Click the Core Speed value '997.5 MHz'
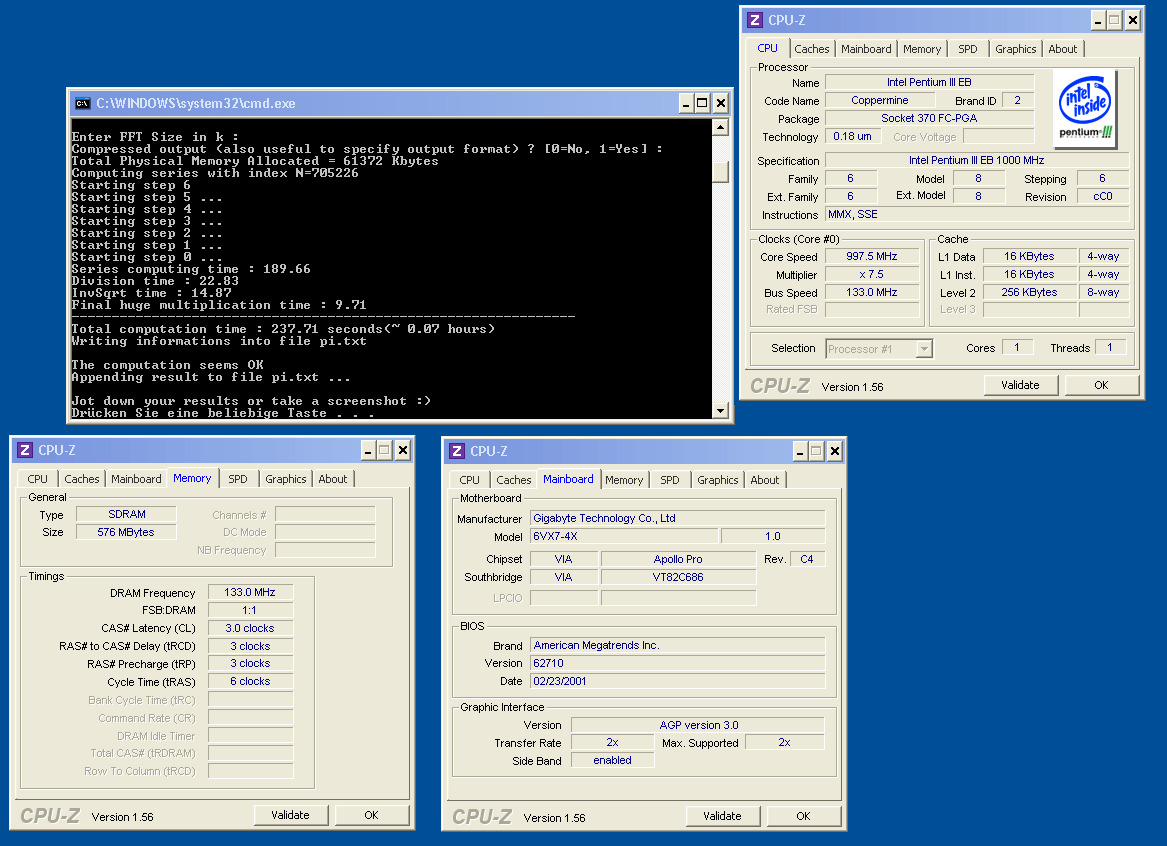The height and width of the screenshot is (846, 1167). 872,256
